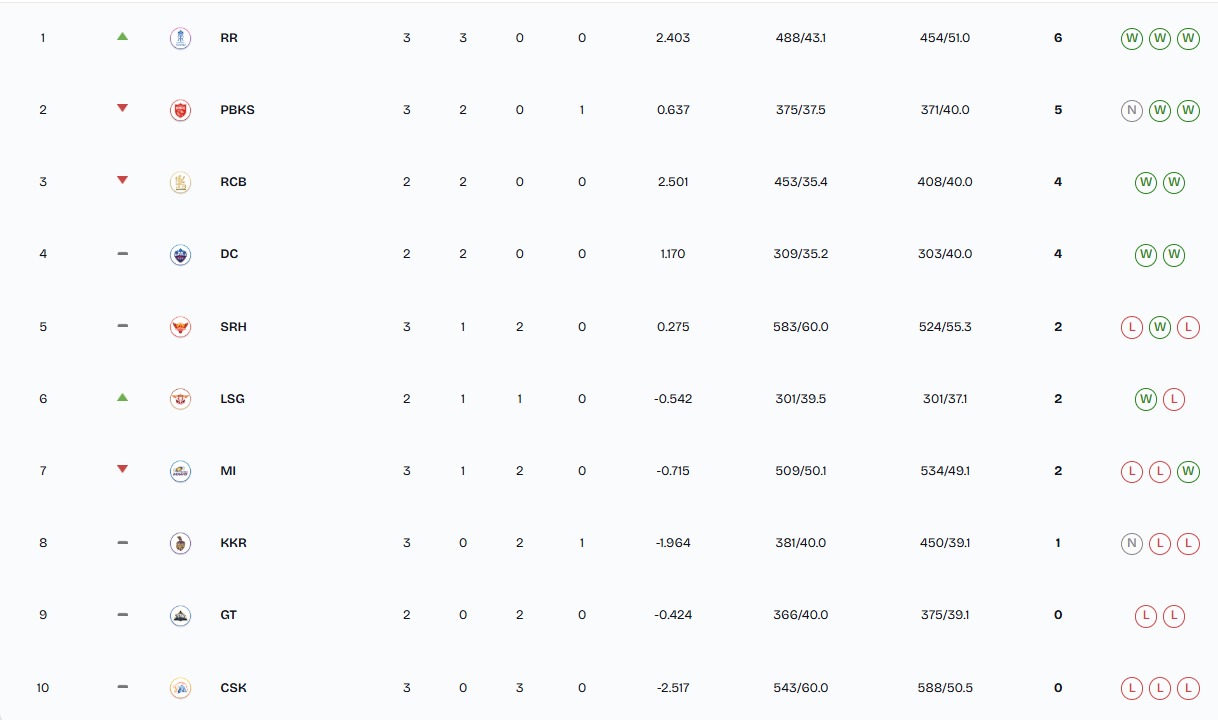The width and height of the screenshot is (1218, 720).
Task: Click the MI team logo
Action: 180,471
